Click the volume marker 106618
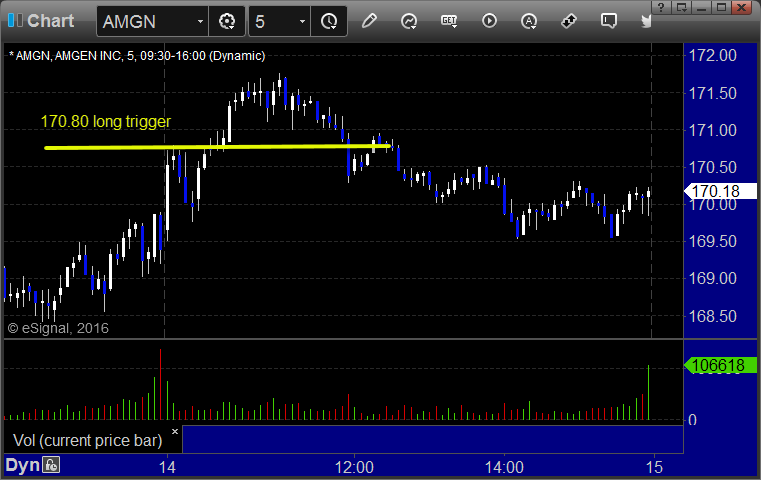This screenshot has height=480, width=761. click(x=720, y=365)
